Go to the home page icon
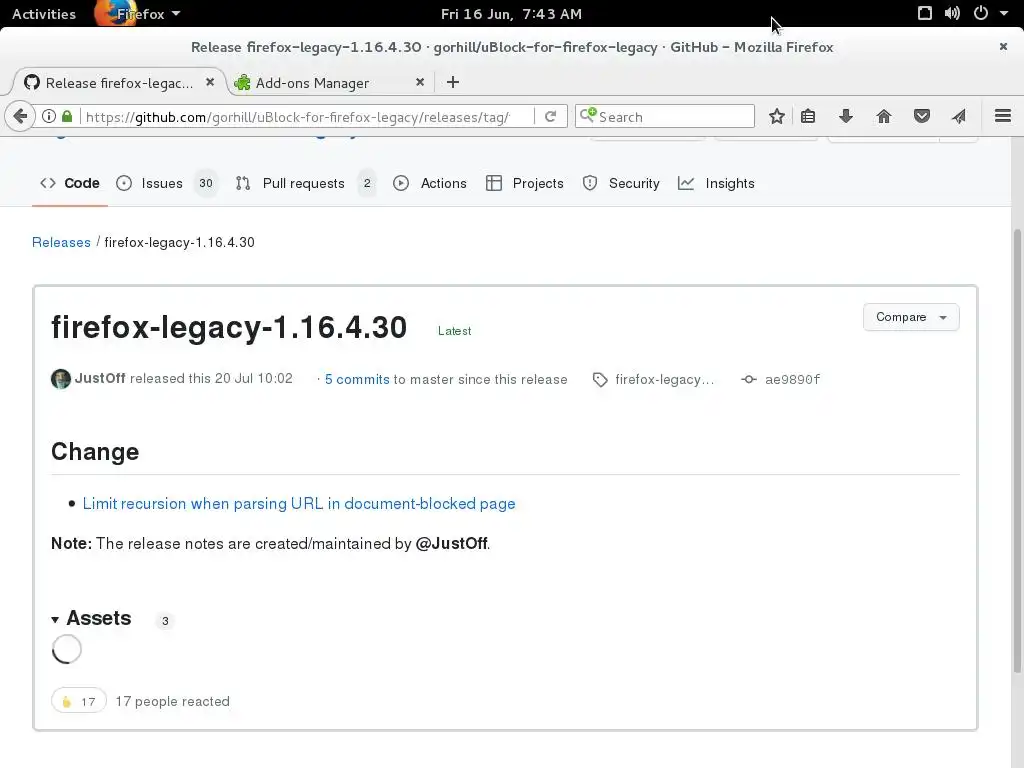Screen dimensions: 1024x768 coord(884,116)
